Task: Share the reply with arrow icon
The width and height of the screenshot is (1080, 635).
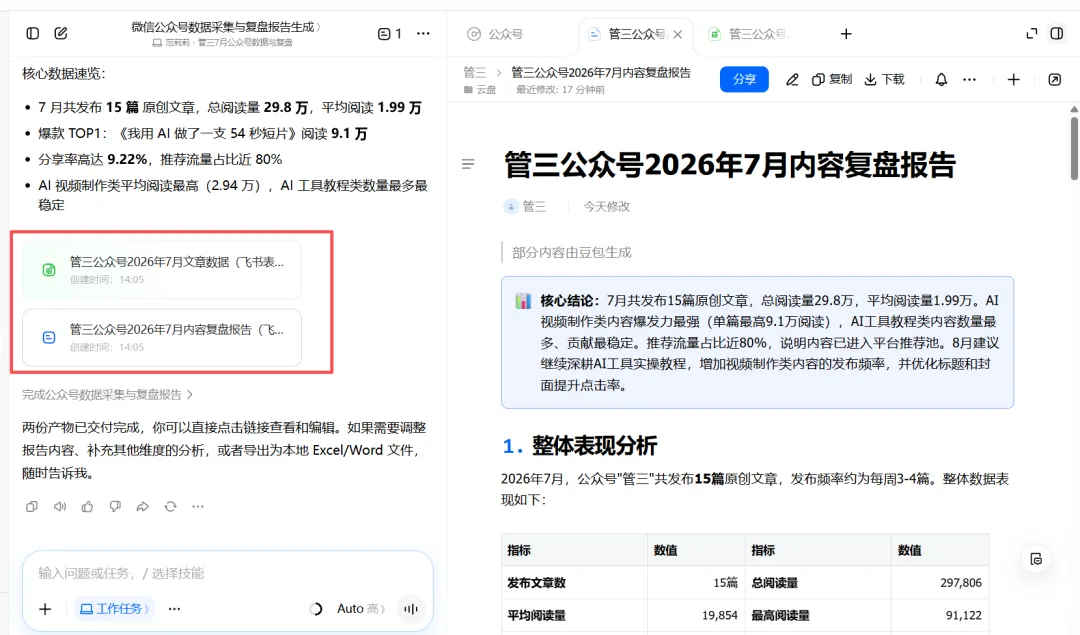Action: 143,507
